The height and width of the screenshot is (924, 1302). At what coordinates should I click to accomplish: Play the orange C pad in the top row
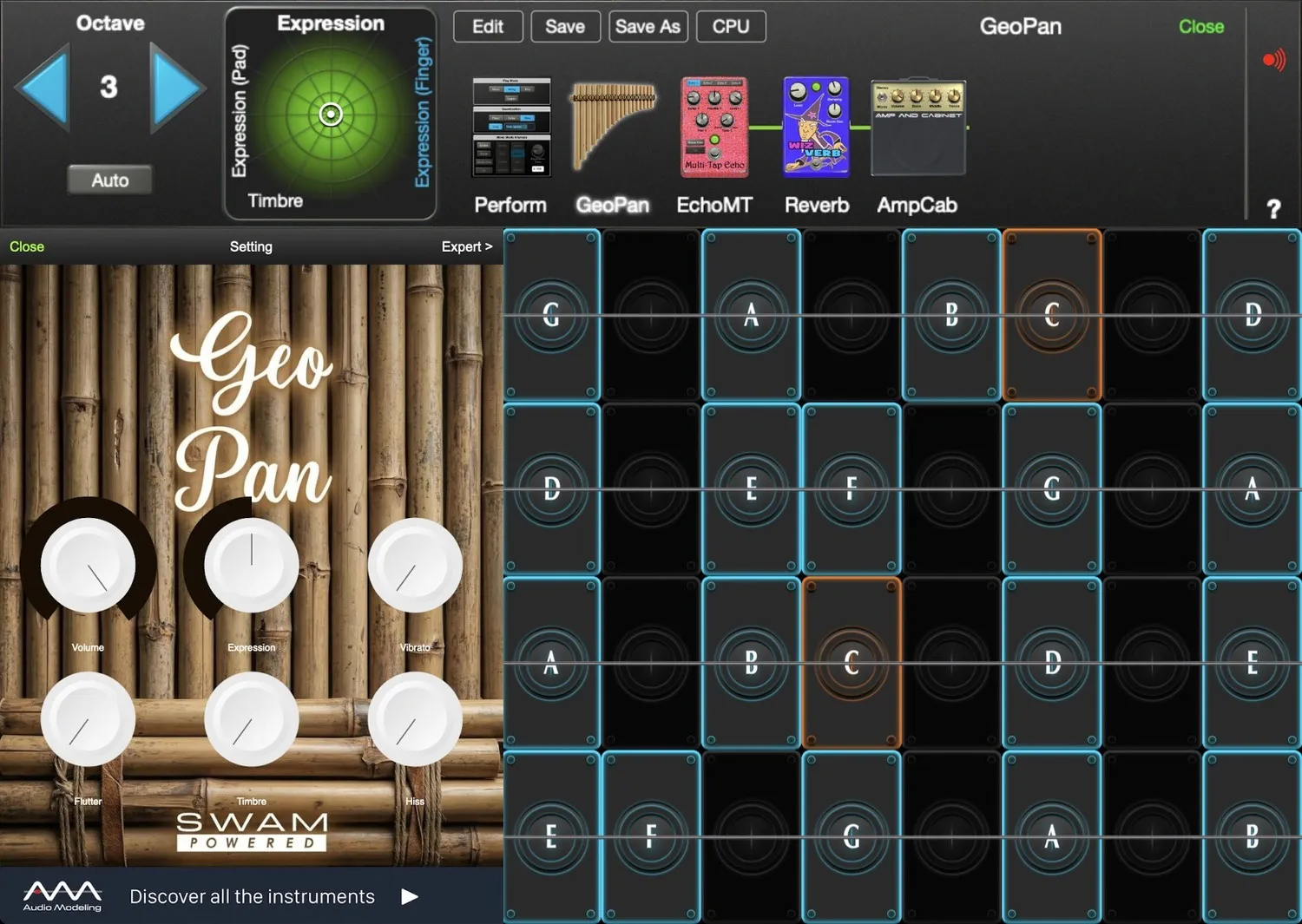[x=1052, y=314]
